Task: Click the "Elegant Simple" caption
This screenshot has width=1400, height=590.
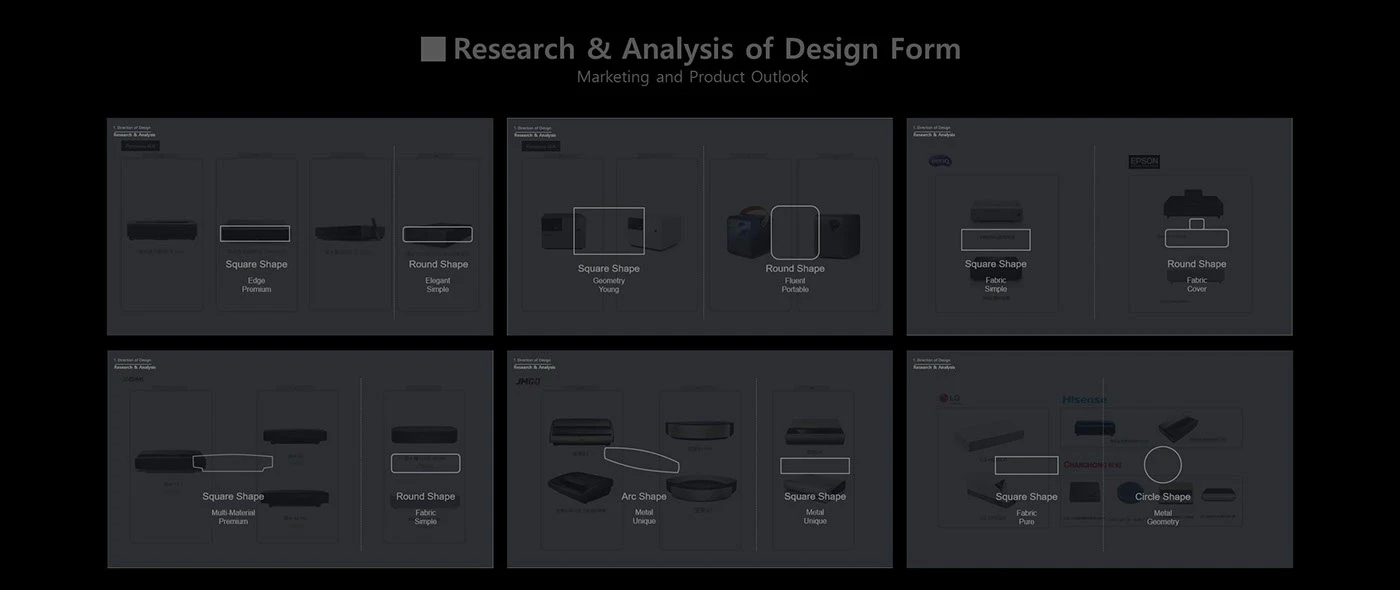Action: click(438, 285)
